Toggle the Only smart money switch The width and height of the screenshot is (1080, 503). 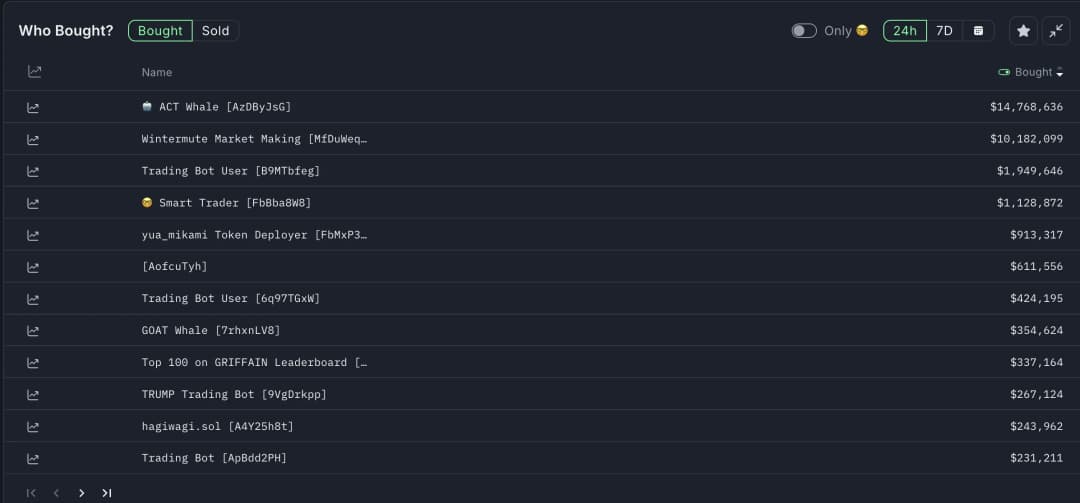coord(804,31)
